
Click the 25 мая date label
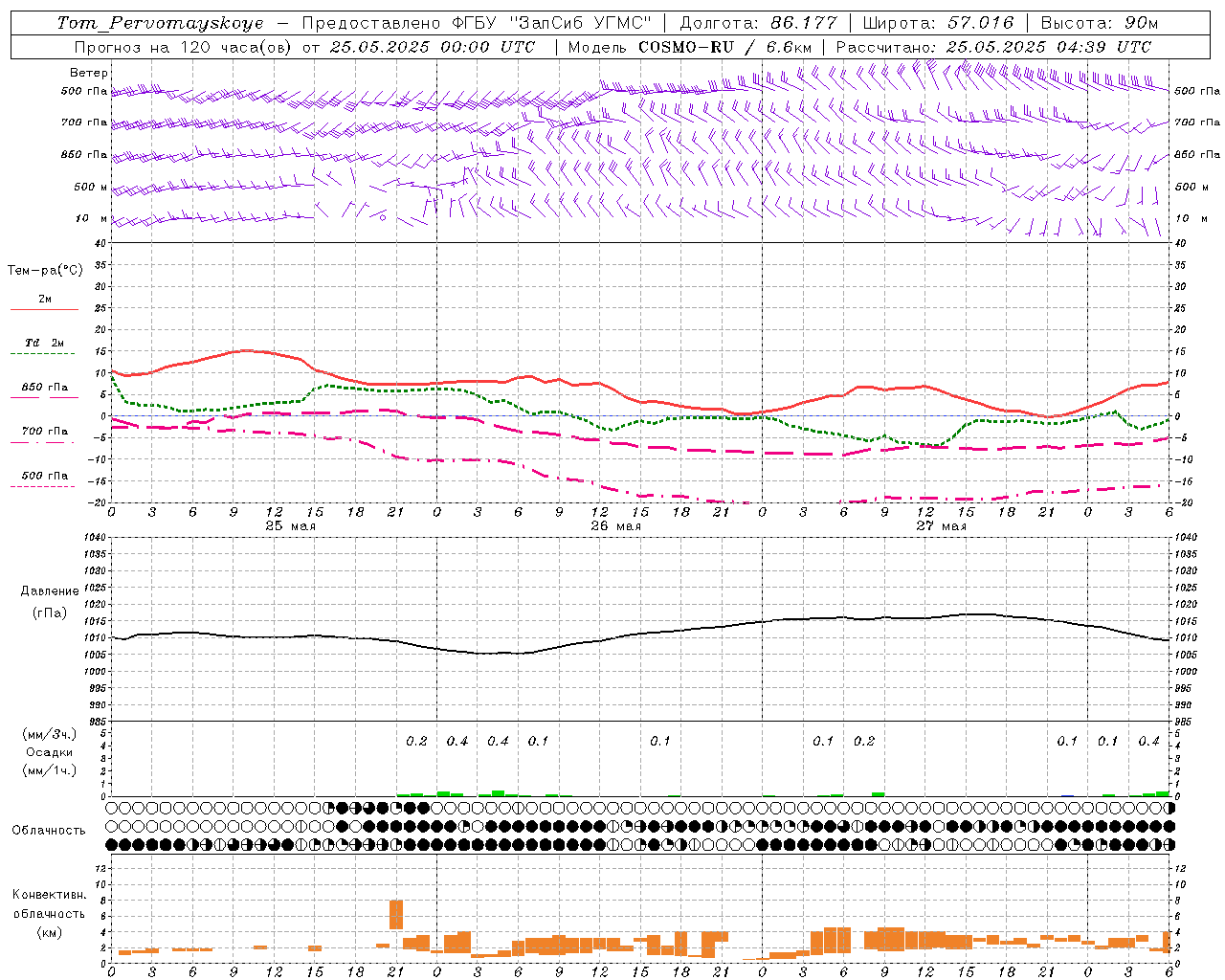pos(291,526)
